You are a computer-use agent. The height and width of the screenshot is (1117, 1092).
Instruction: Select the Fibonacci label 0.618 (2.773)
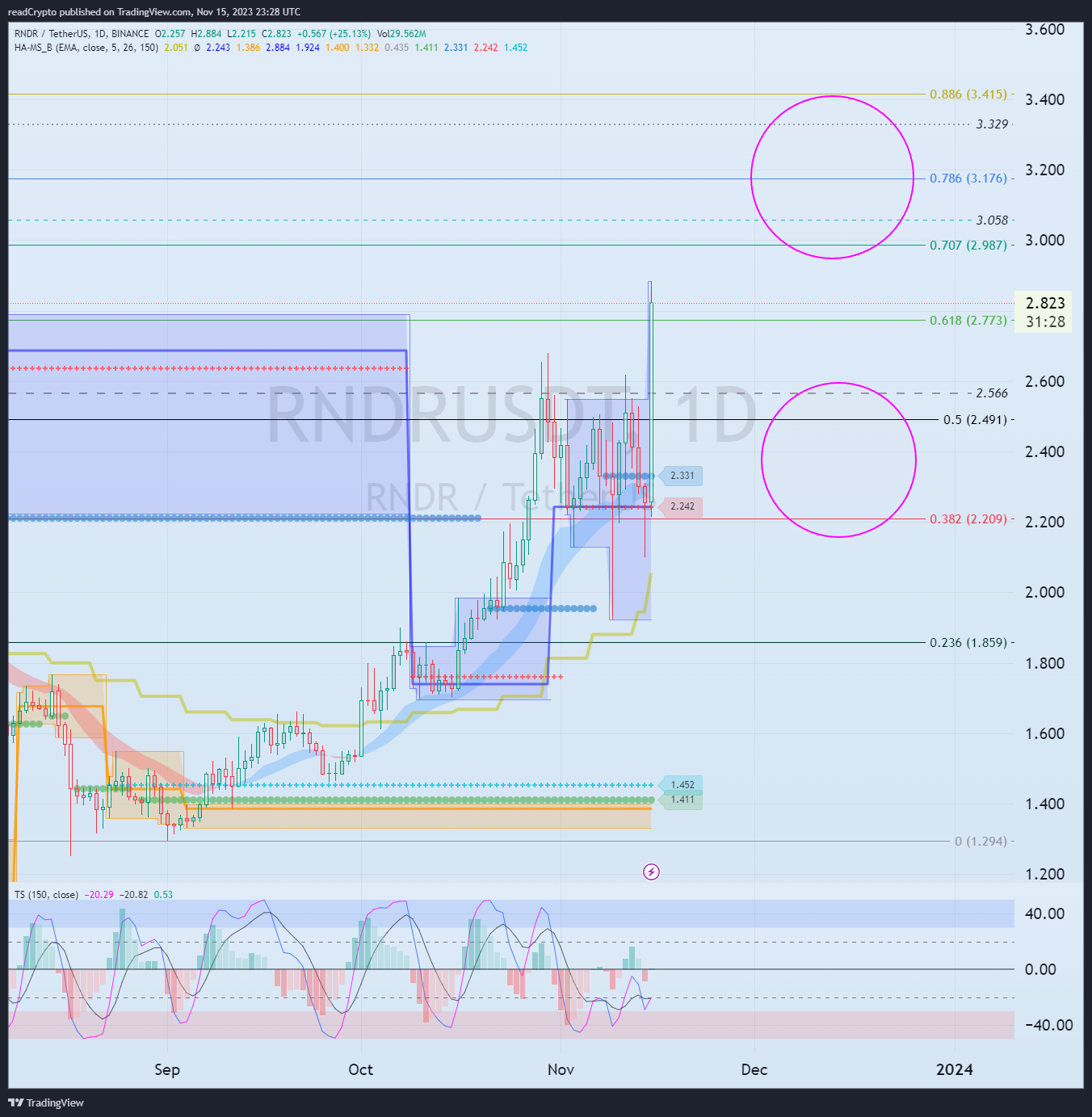(968, 321)
